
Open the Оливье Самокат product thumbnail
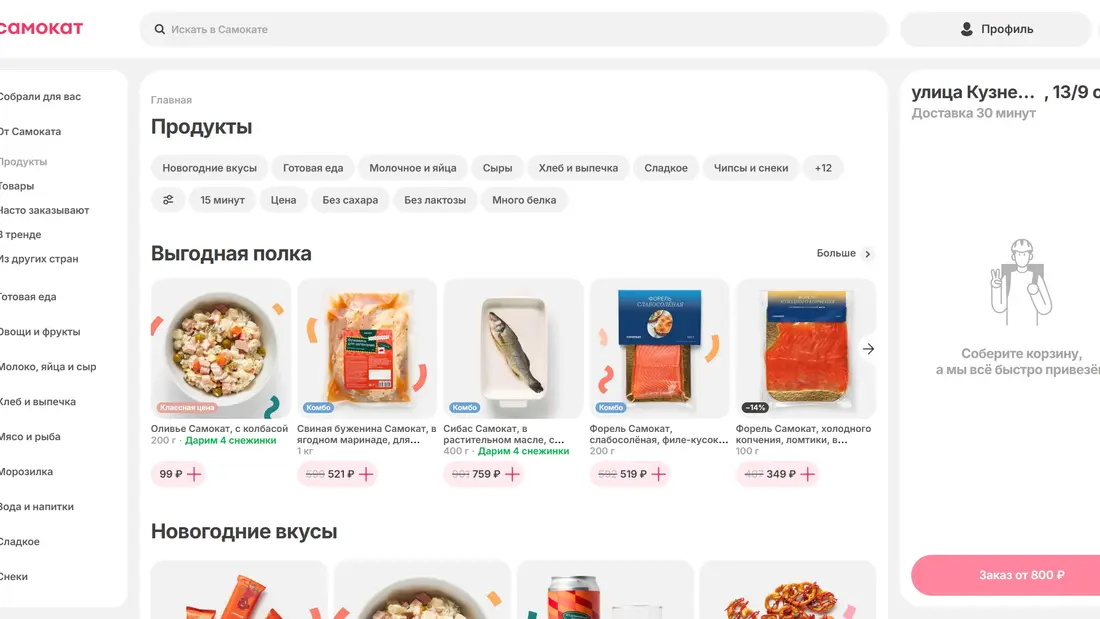tap(221, 348)
